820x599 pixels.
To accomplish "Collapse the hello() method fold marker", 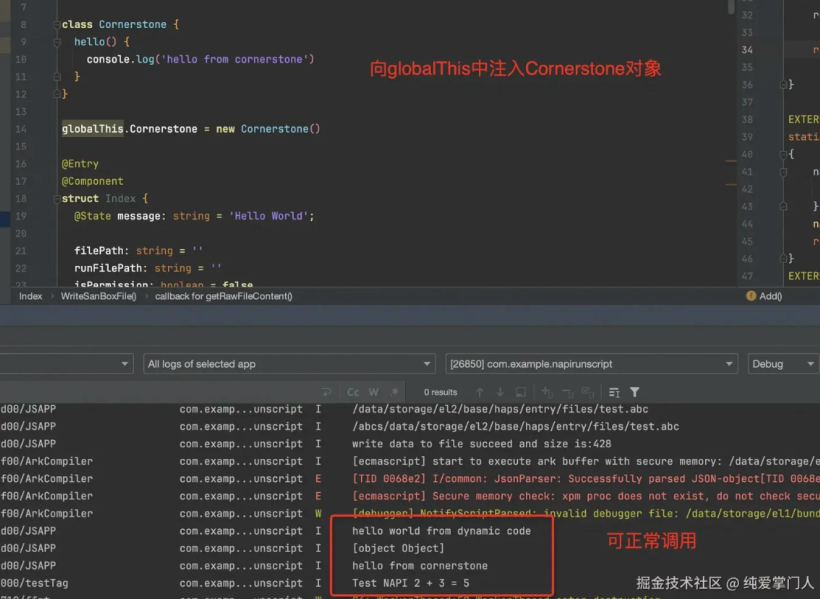I will (57, 42).
